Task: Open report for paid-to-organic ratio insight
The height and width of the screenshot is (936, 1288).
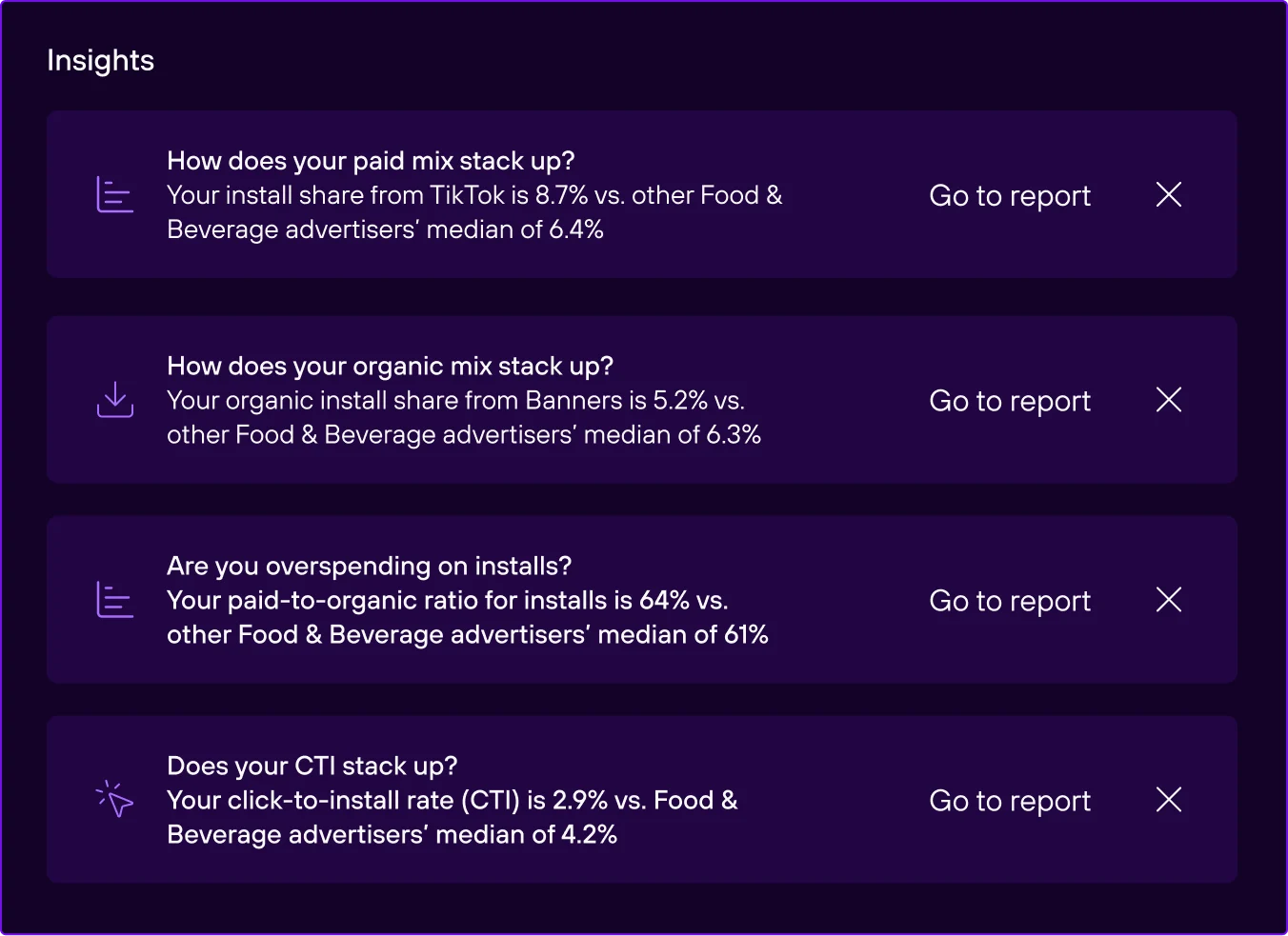Action: 1010,601
